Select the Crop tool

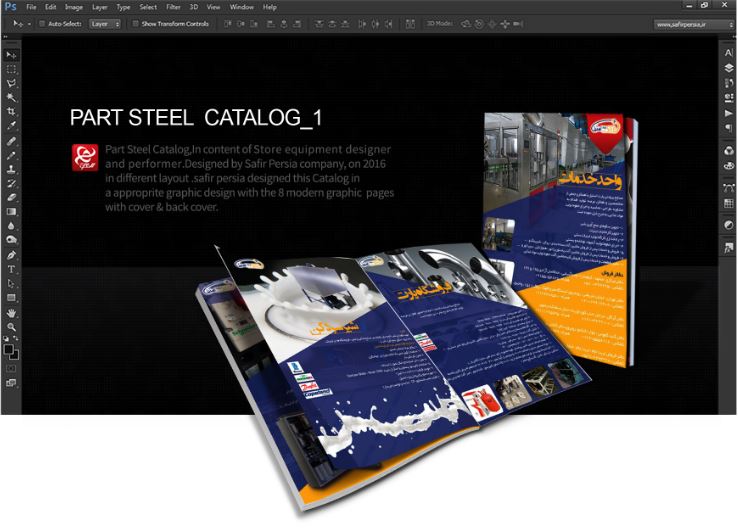pos(11,112)
